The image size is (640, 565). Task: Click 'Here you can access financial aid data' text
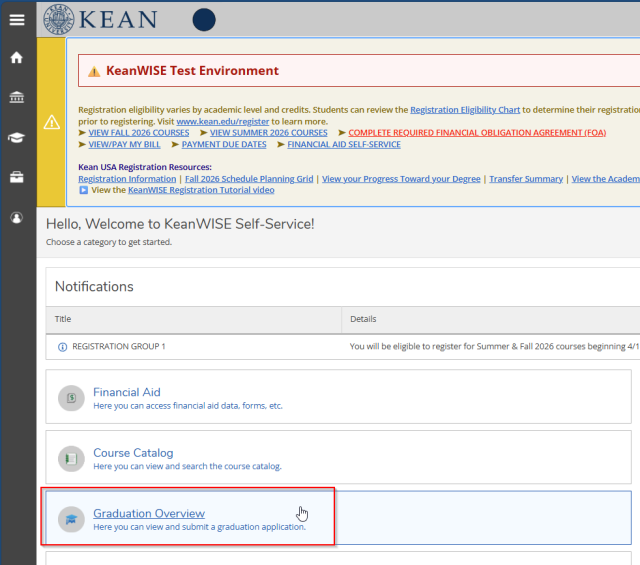(x=188, y=406)
